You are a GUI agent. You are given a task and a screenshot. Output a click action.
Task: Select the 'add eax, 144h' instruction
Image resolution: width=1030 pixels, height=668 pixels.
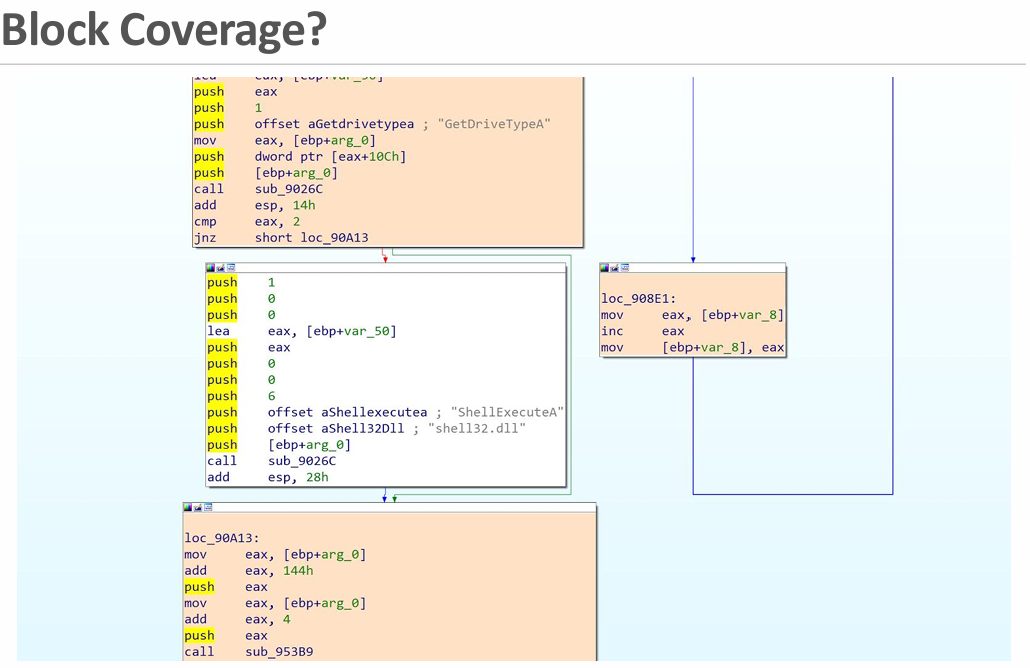(x=248, y=571)
